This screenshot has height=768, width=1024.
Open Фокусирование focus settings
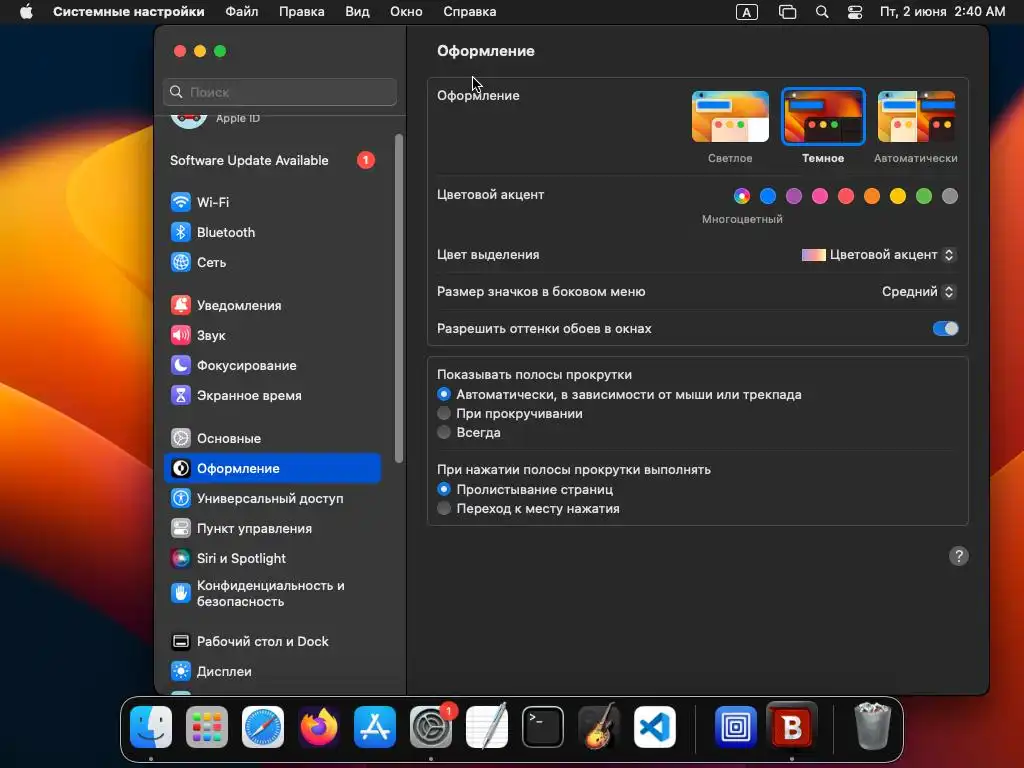coord(272,366)
